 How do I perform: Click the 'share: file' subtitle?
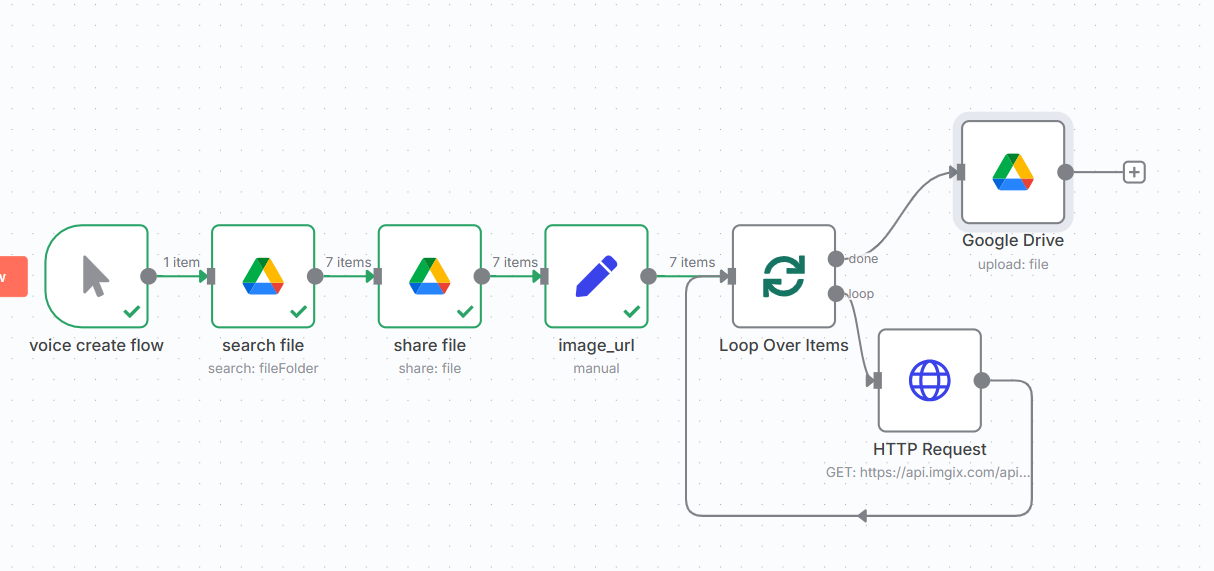pyautogui.click(x=430, y=368)
